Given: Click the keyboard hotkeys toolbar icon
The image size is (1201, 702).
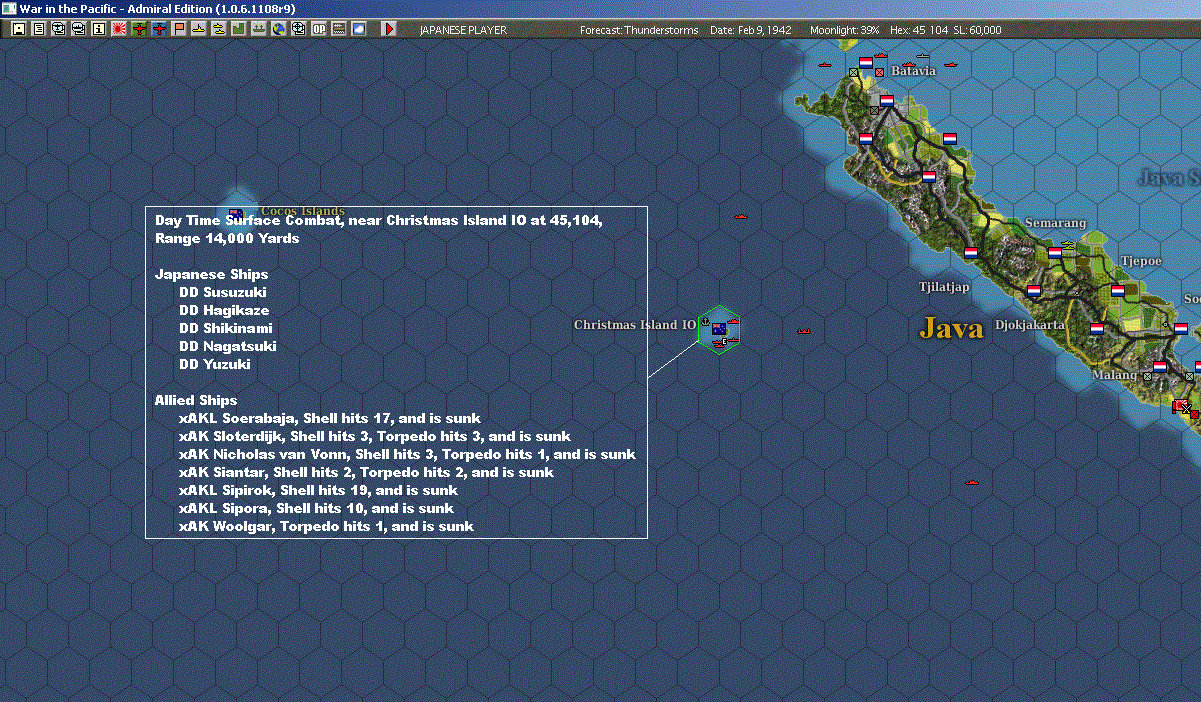Looking at the screenshot, I should [339, 29].
